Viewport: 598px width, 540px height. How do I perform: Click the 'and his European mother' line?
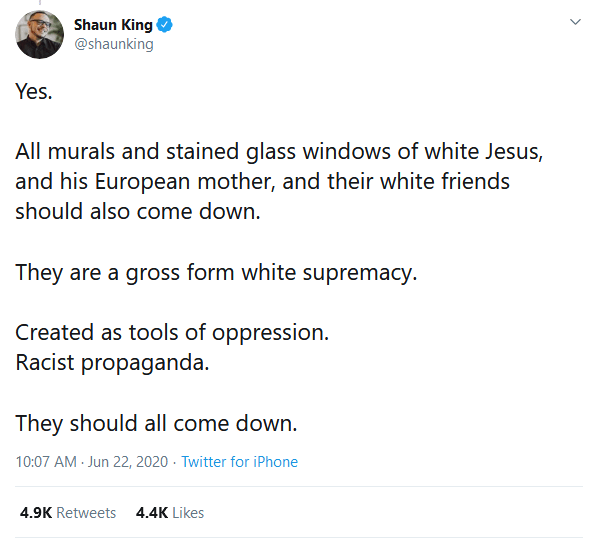(x=262, y=181)
